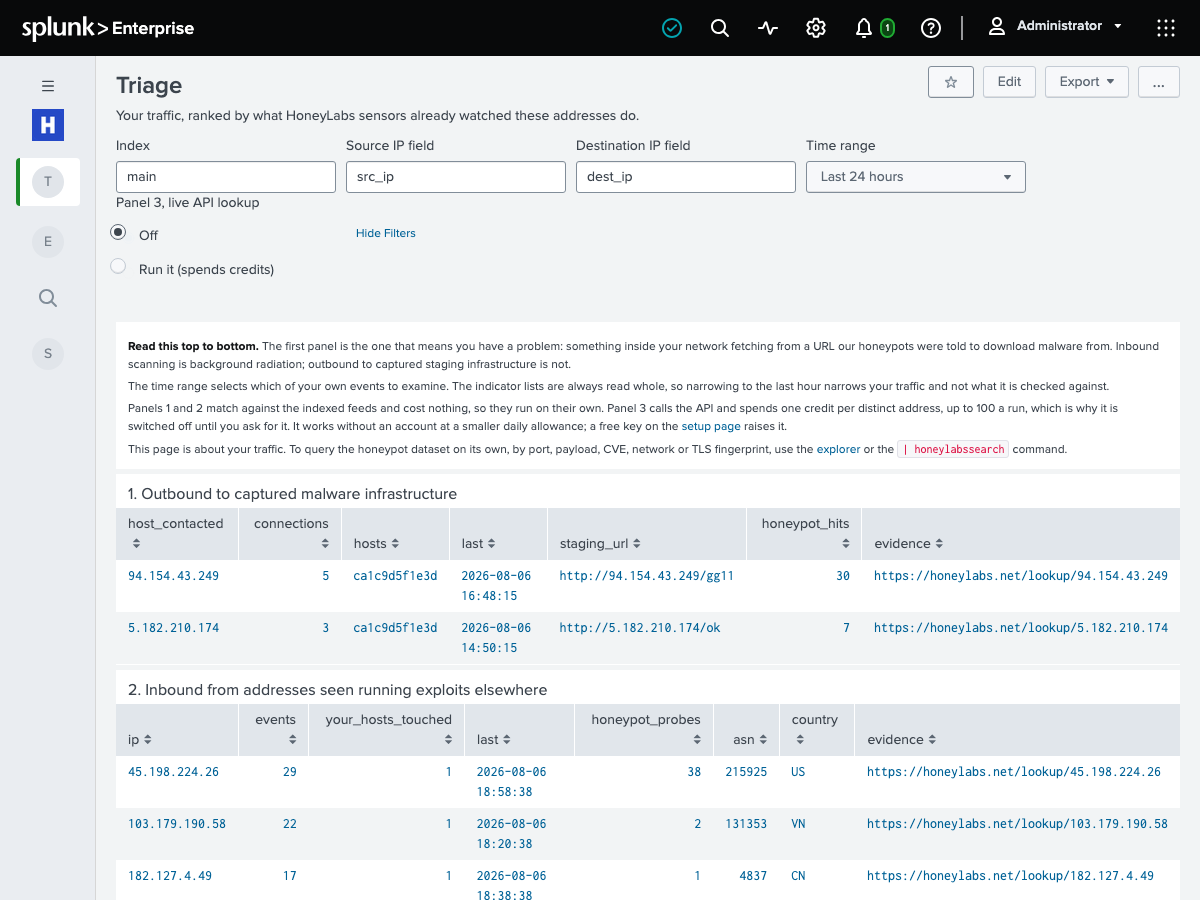Open lookup link for 103.179.190.58
This screenshot has height=900, width=1200.
tap(1017, 824)
